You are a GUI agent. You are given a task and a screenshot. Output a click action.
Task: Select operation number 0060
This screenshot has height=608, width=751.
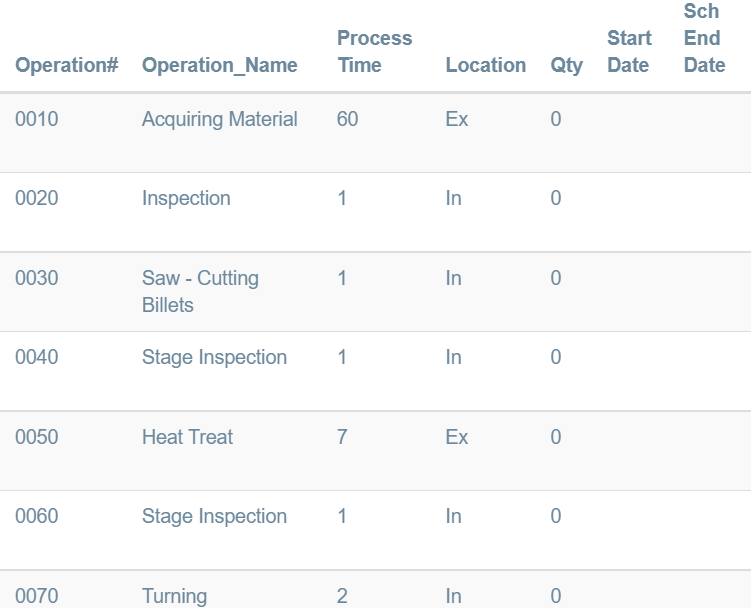(37, 516)
